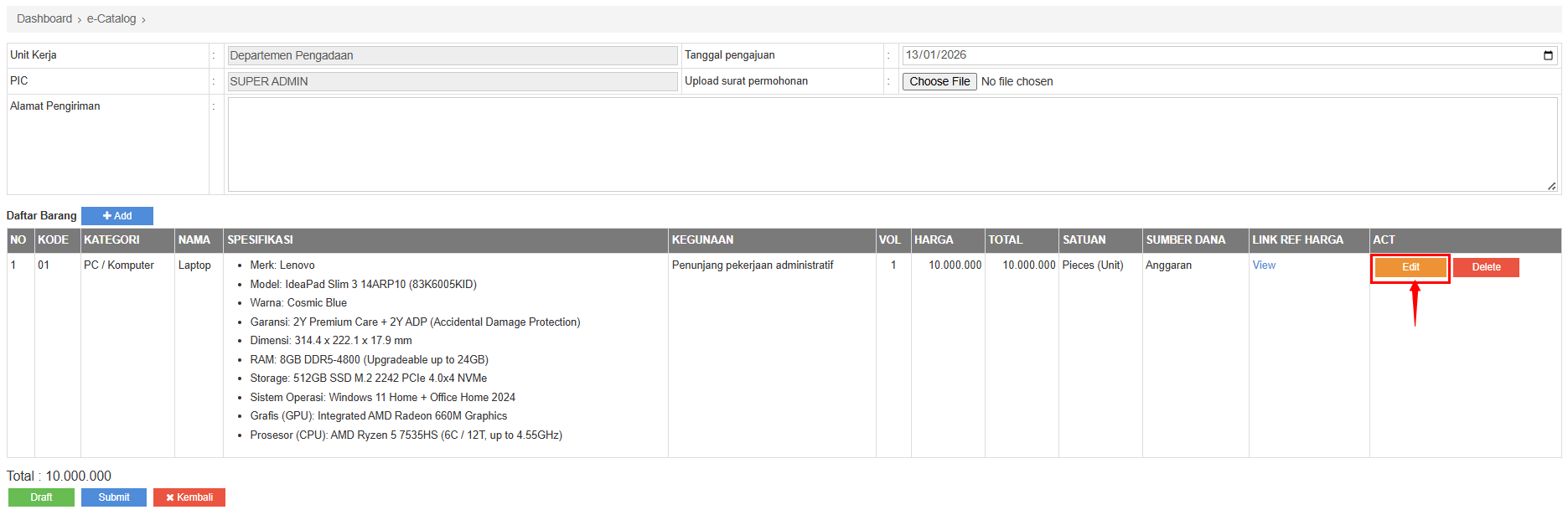
Task: Delete the Laptop item row
Action: [x=1486, y=267]
